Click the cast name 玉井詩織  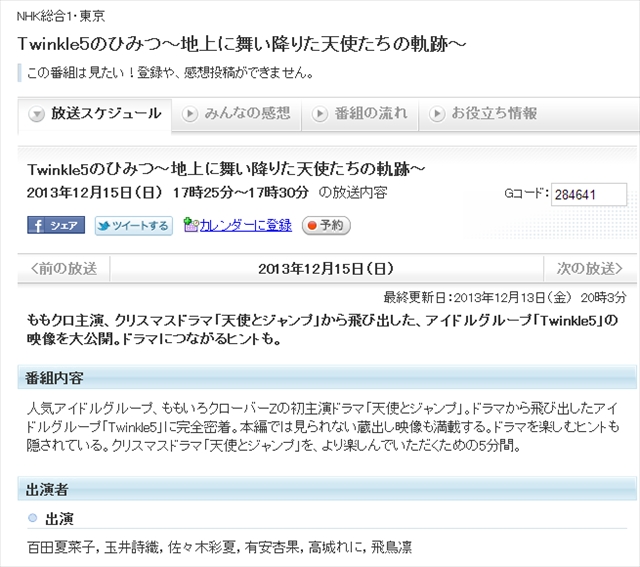[131, 547]
